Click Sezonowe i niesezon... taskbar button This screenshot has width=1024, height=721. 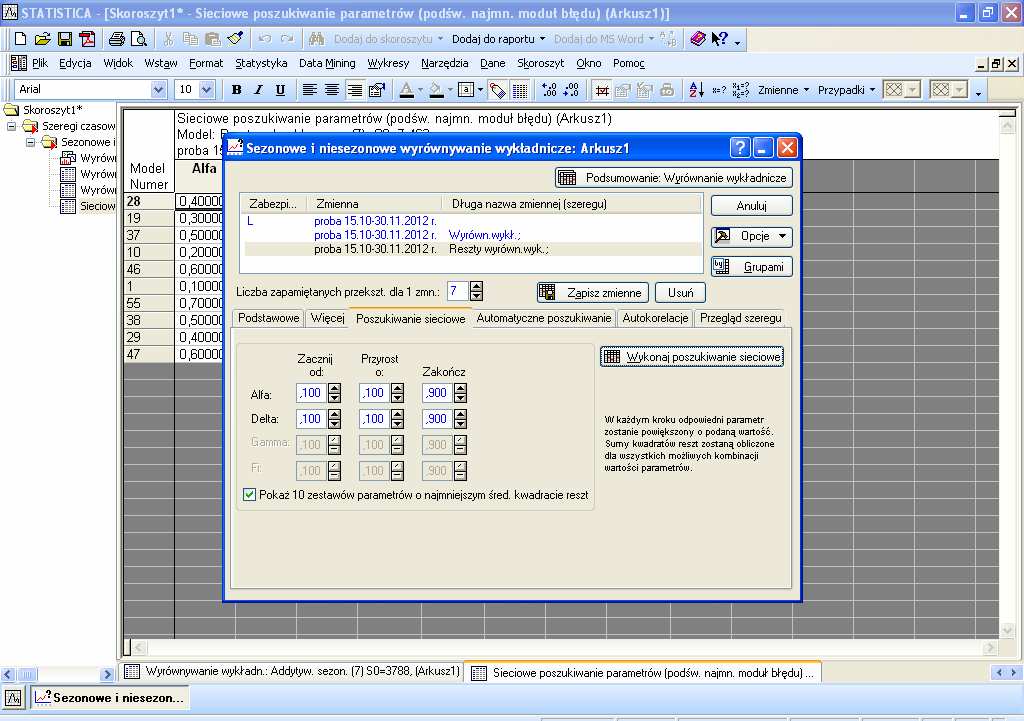[x=110, y=698]
